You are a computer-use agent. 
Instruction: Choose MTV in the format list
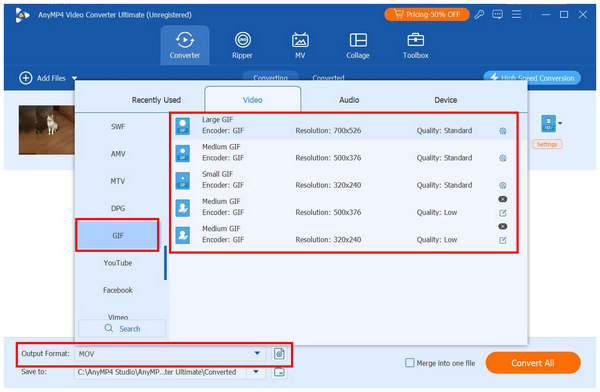(118, 181)
